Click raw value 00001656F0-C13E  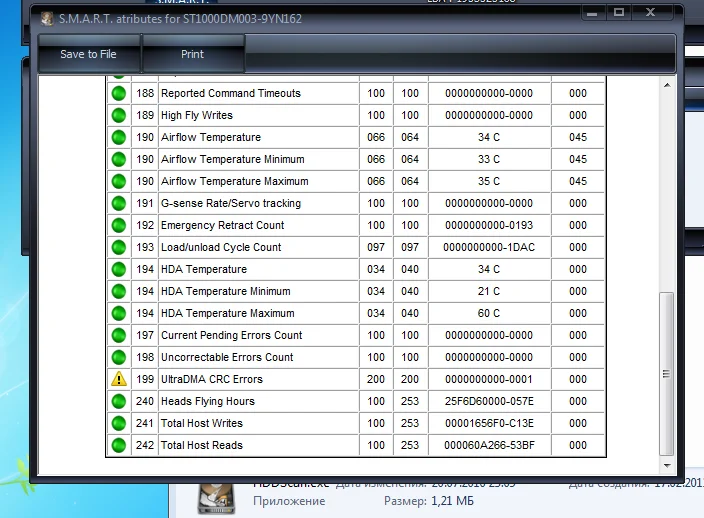click(x=488, y=423)
